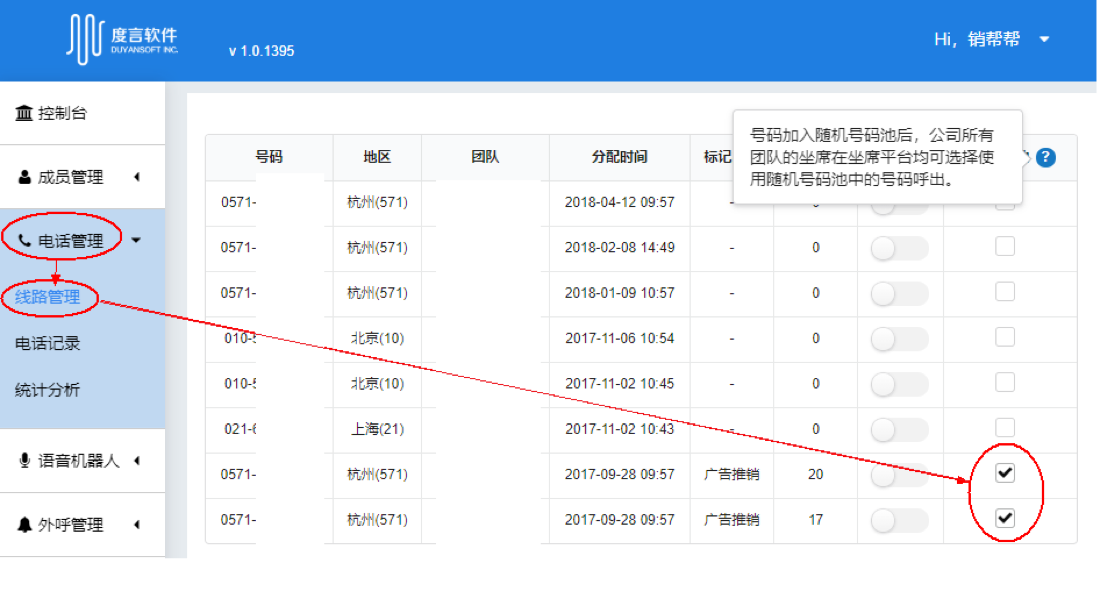Select the 线路管理 link in the sidebar
The width and height of the screenshot is (1118, 593).
point(48,296)
